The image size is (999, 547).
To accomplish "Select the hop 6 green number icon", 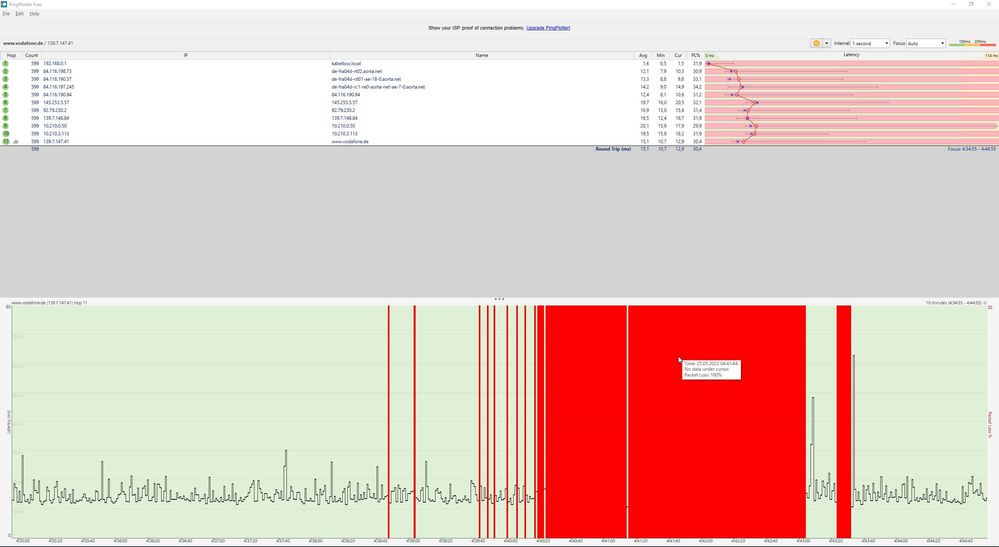I will pos(6,103).
